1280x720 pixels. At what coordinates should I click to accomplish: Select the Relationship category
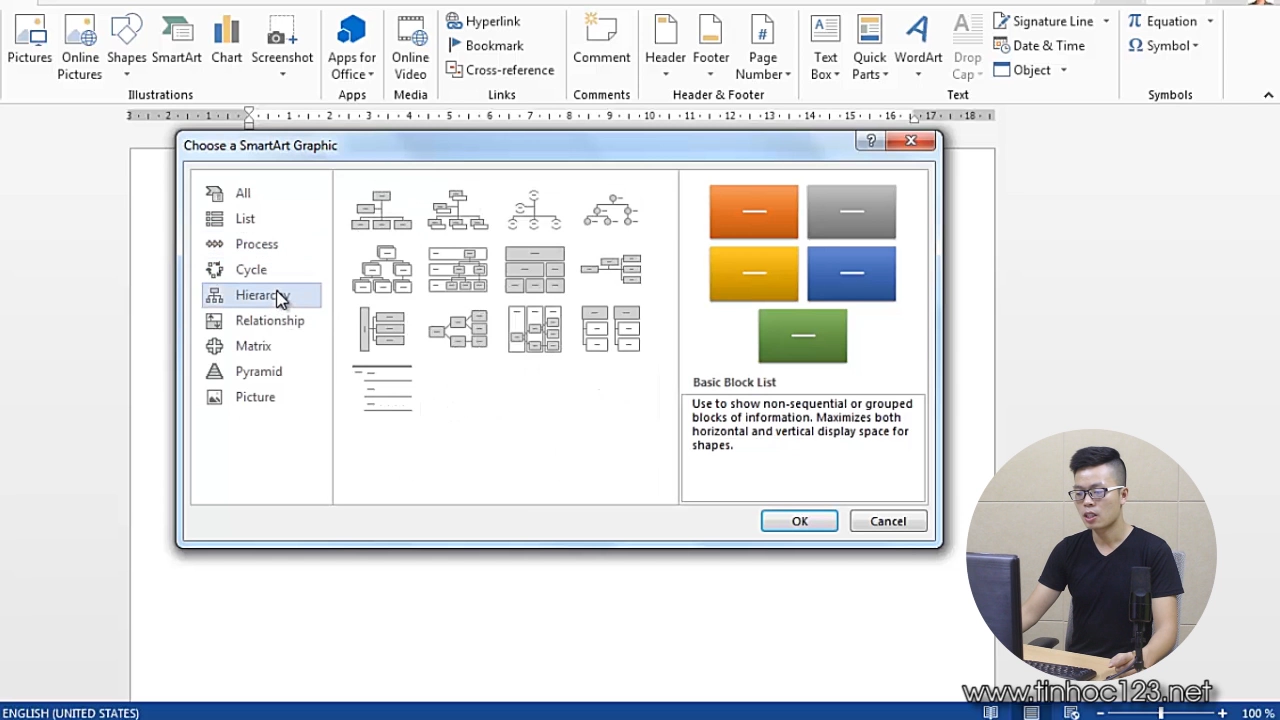(269, 321)
